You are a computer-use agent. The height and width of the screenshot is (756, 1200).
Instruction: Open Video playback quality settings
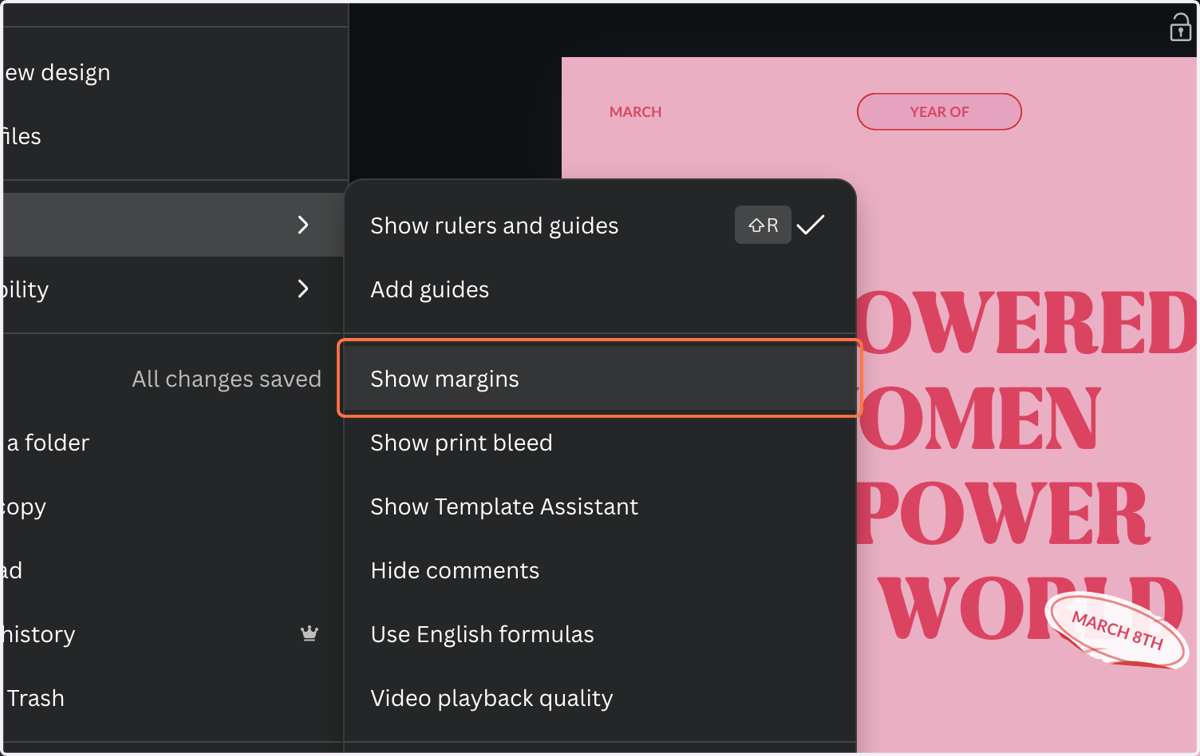point(600,698)
